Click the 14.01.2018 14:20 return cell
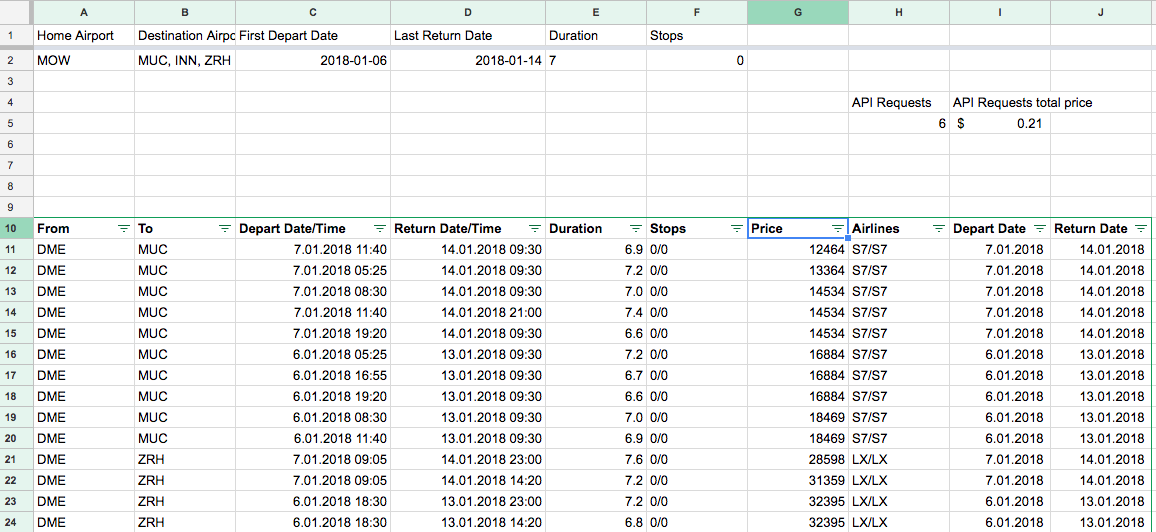Screen dimensions: 1156x532 (468, 480)
